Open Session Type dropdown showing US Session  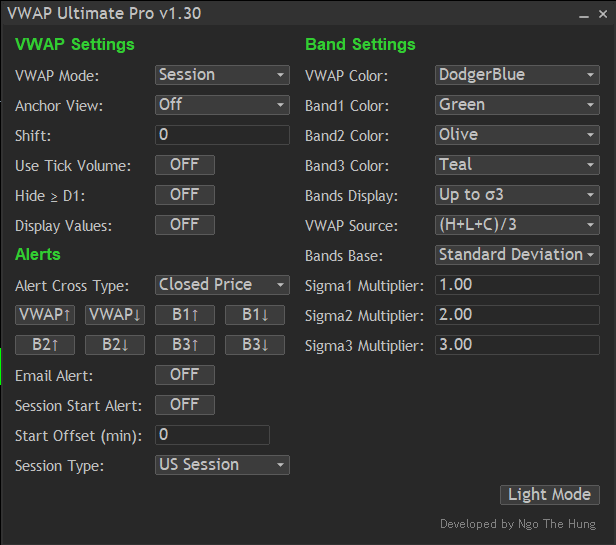pos(222,465)
